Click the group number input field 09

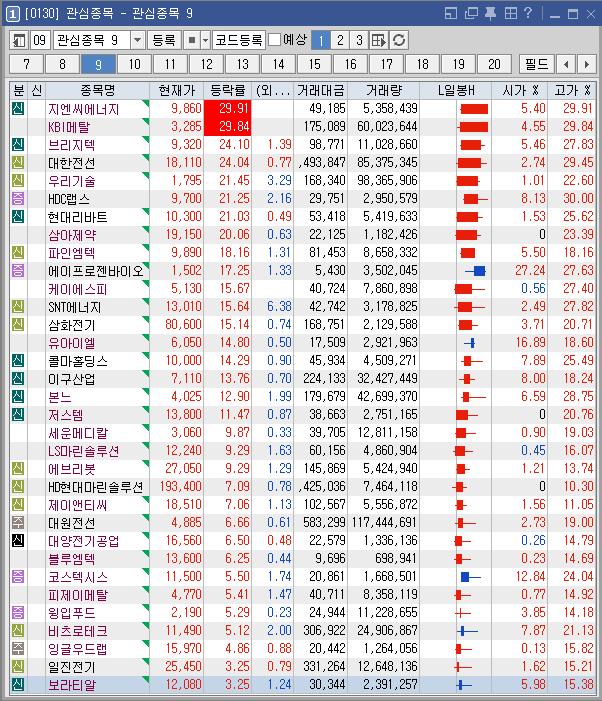(x=40, y=40)
